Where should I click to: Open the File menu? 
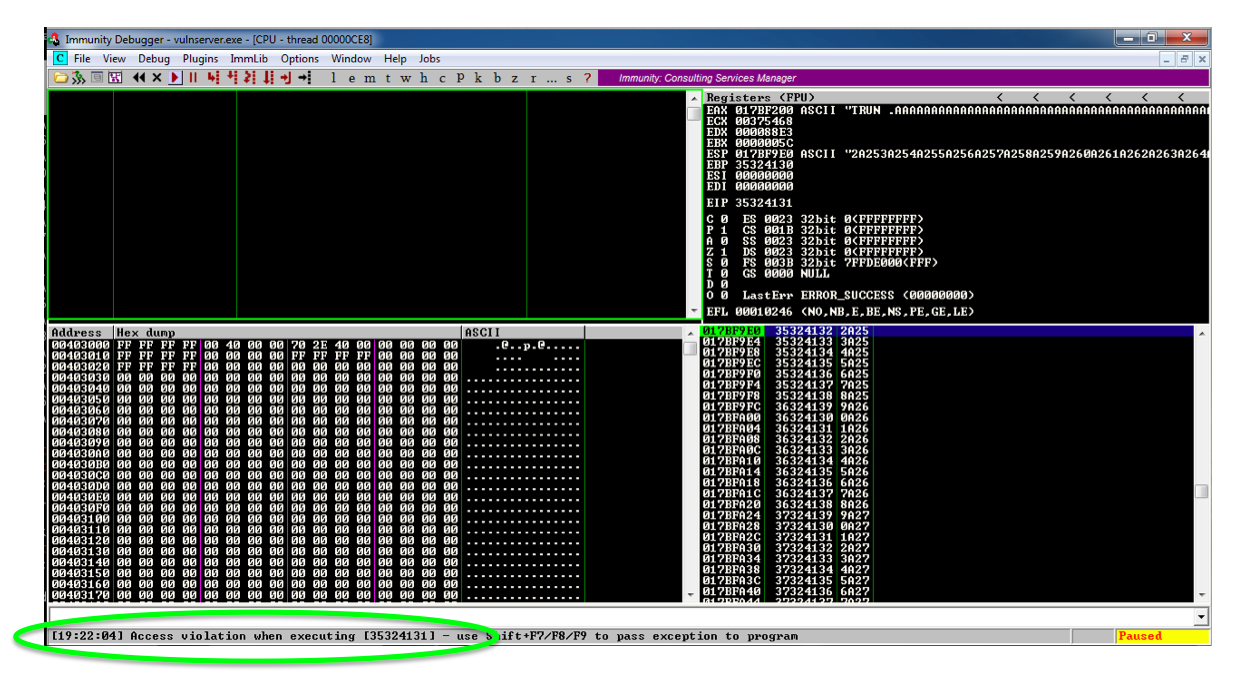pyautogui.click(x=83, y=59)
